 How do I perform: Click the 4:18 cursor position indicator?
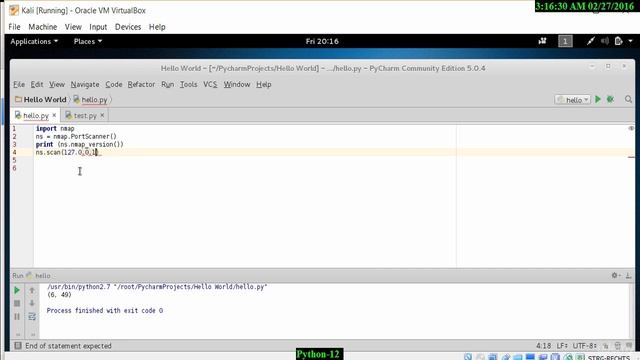(x=543, y=346)
